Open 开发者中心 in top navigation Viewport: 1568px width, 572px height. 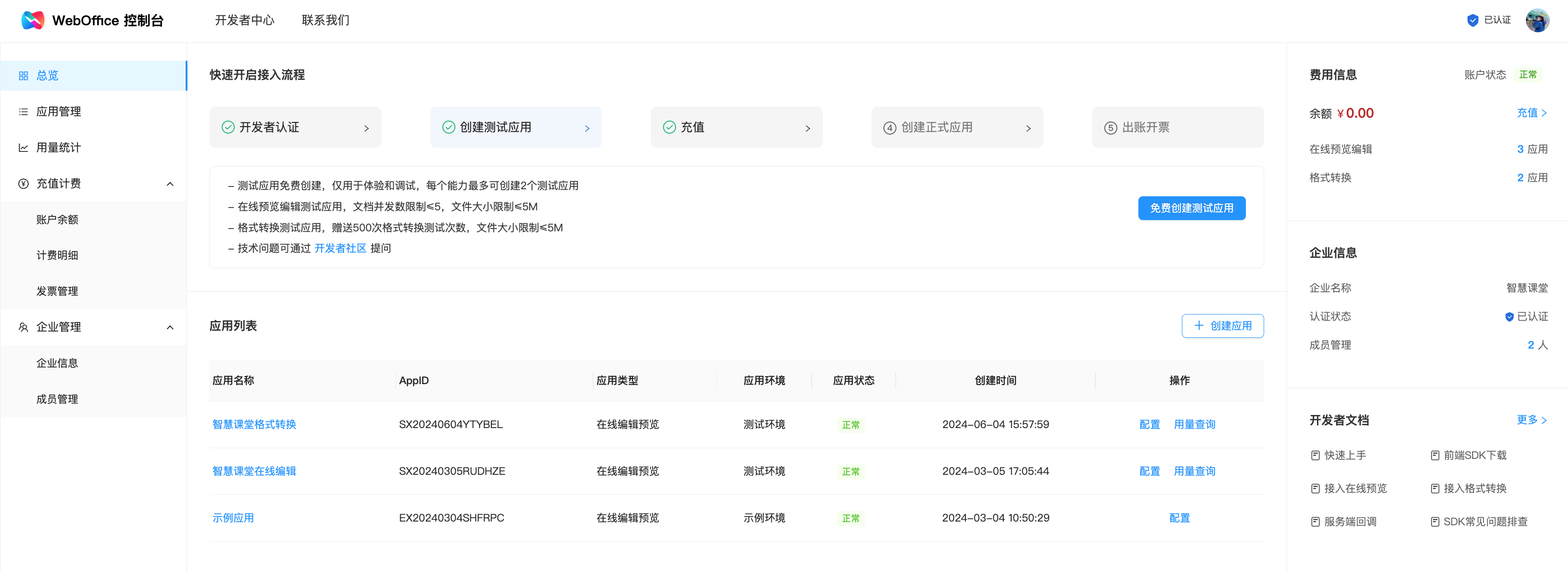(245, 20)
